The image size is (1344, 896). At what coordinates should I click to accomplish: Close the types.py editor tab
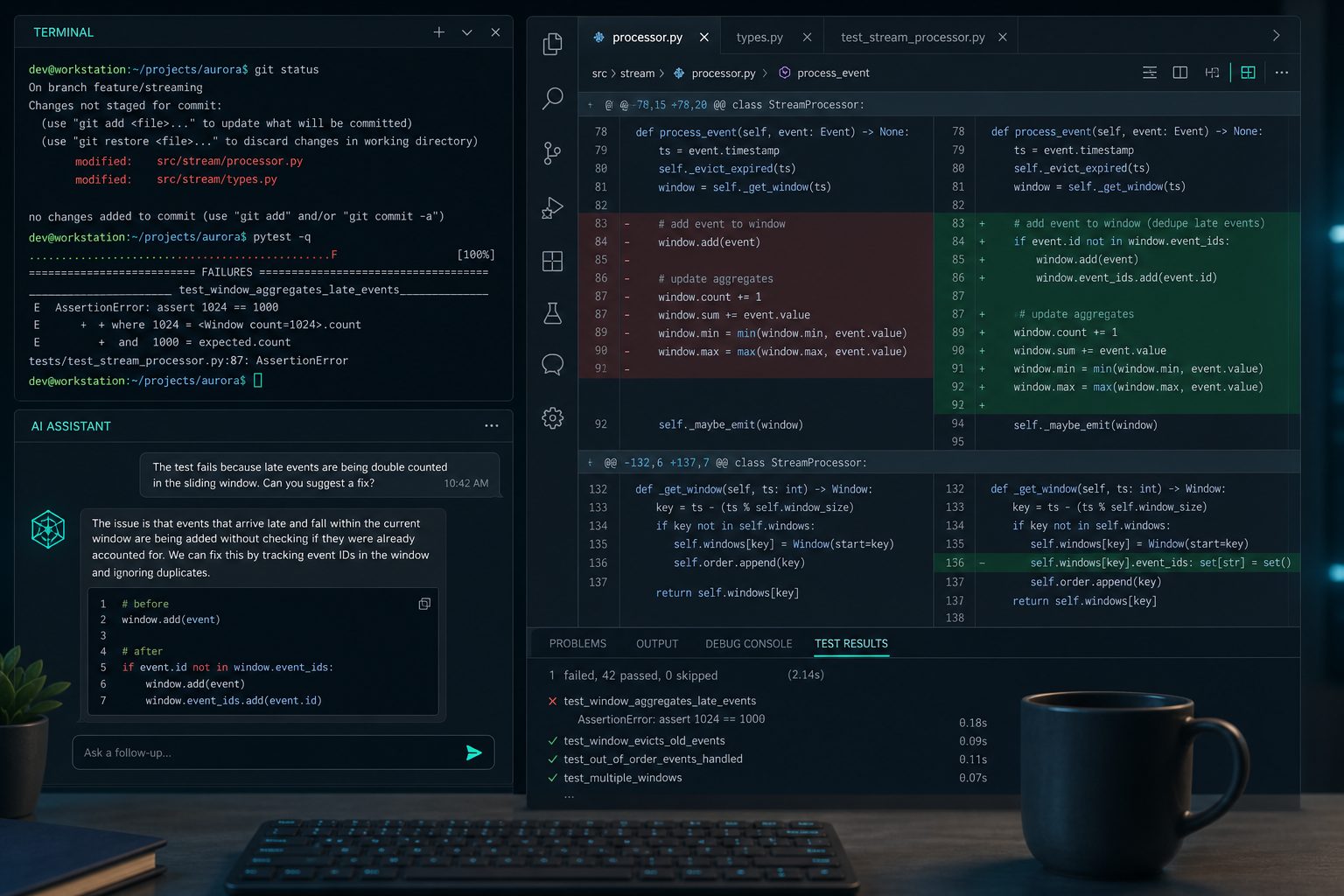807,37
